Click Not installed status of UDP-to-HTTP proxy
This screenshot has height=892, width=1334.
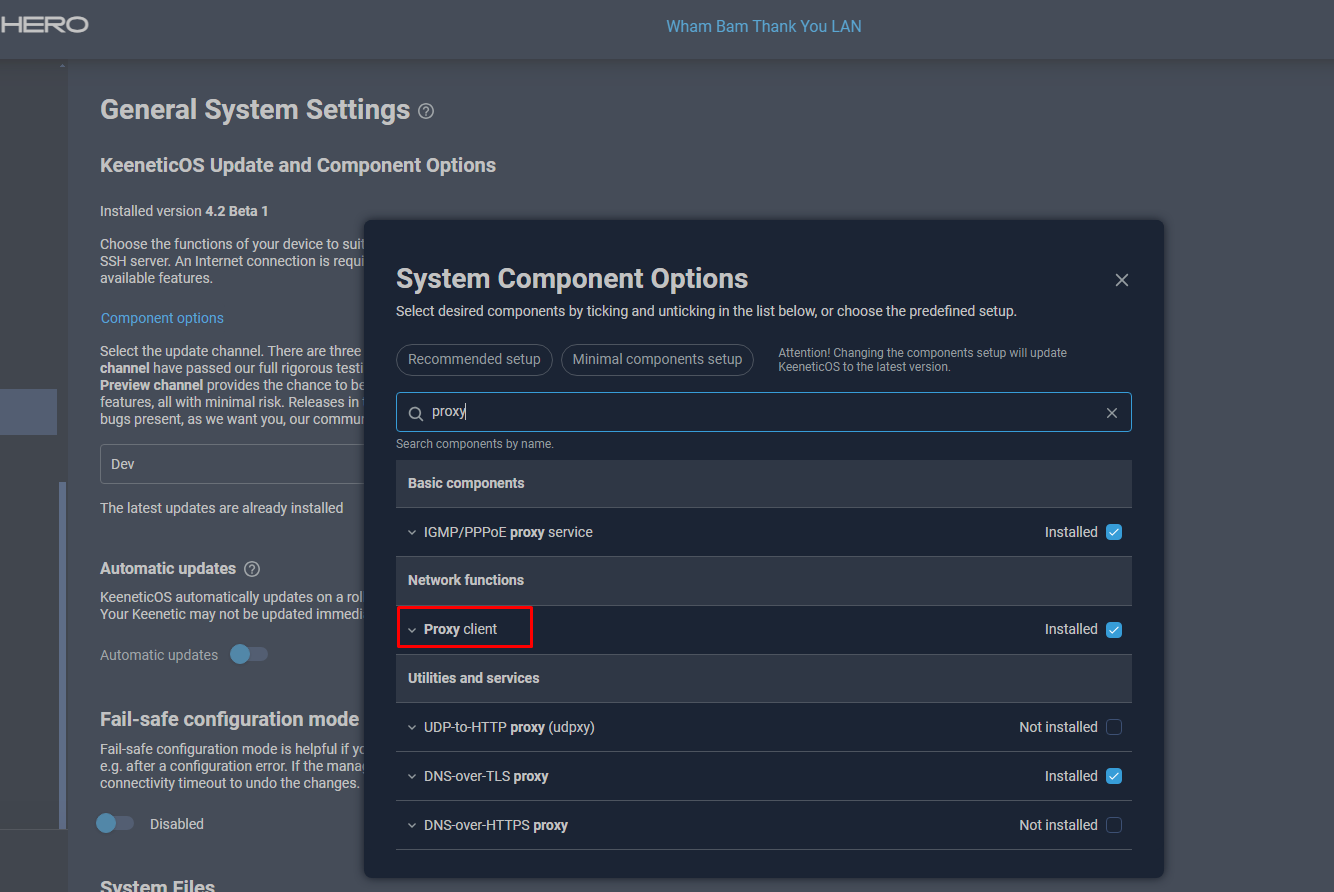pyautogui.click(x=1058, y=727)
